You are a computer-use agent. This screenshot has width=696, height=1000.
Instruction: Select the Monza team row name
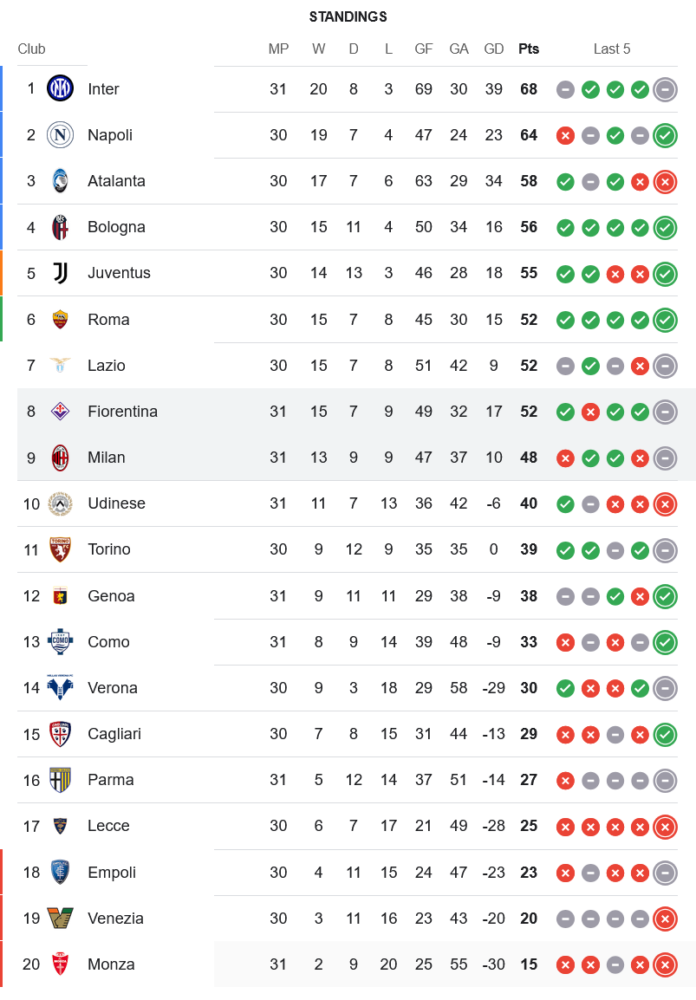111,964
